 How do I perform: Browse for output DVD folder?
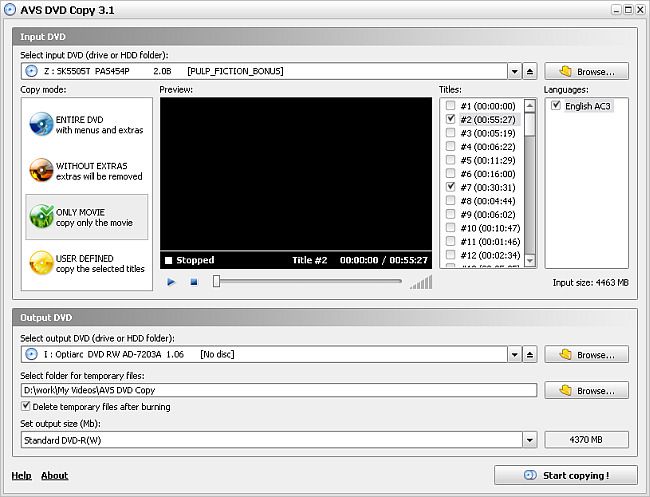(x=586, y=354)
